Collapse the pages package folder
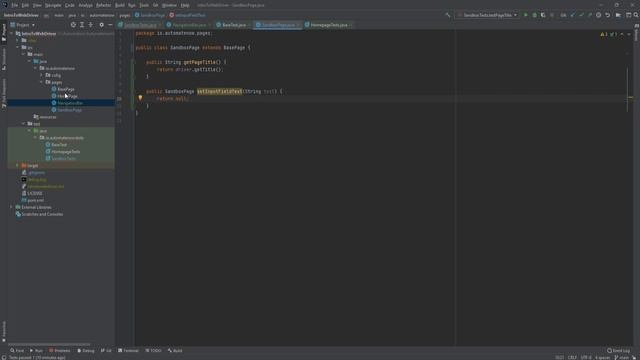The image size is (640, 360). tap(41, 82)
